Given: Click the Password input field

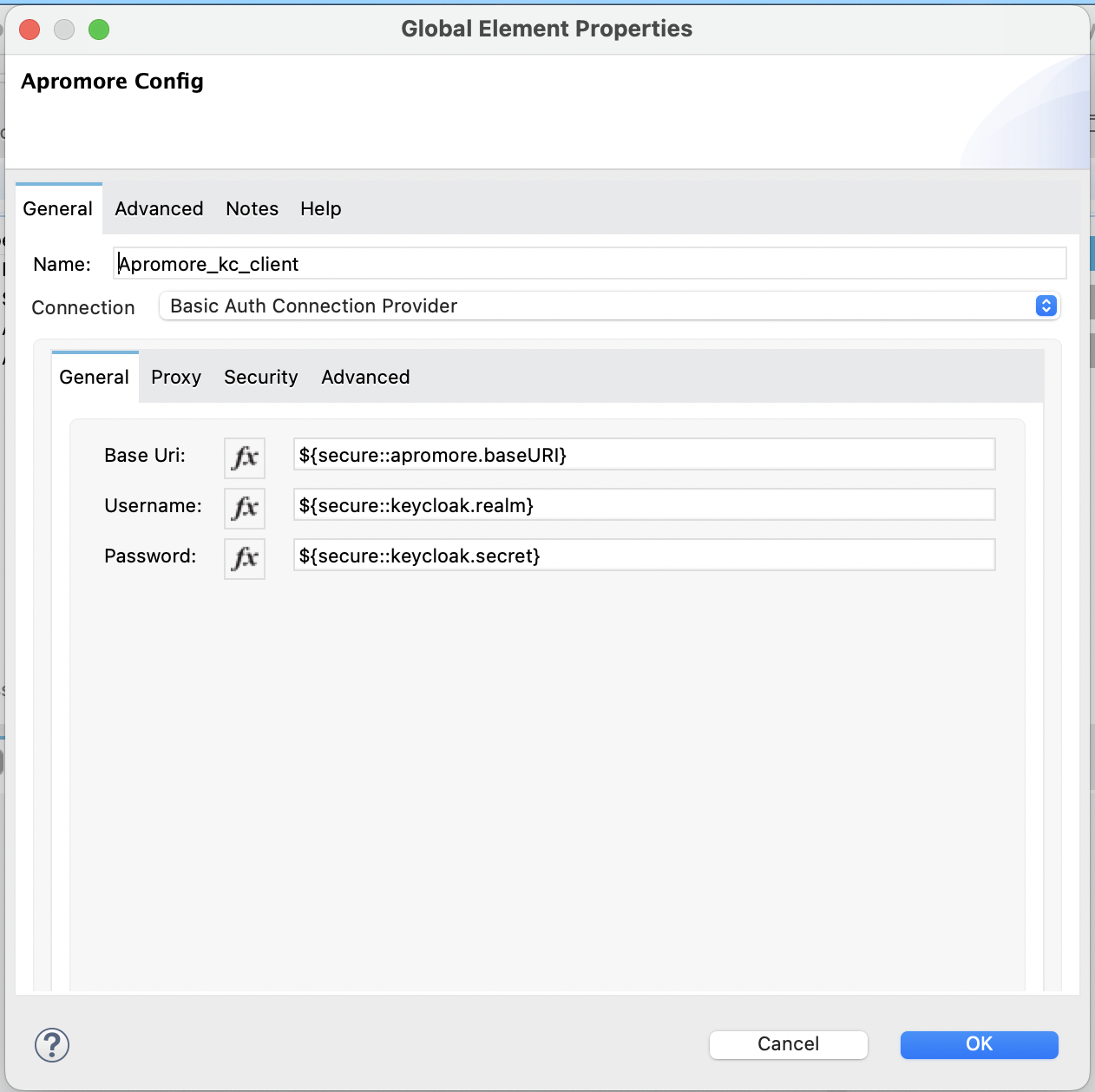Looking at the screenshot, I should click(645, 556).
